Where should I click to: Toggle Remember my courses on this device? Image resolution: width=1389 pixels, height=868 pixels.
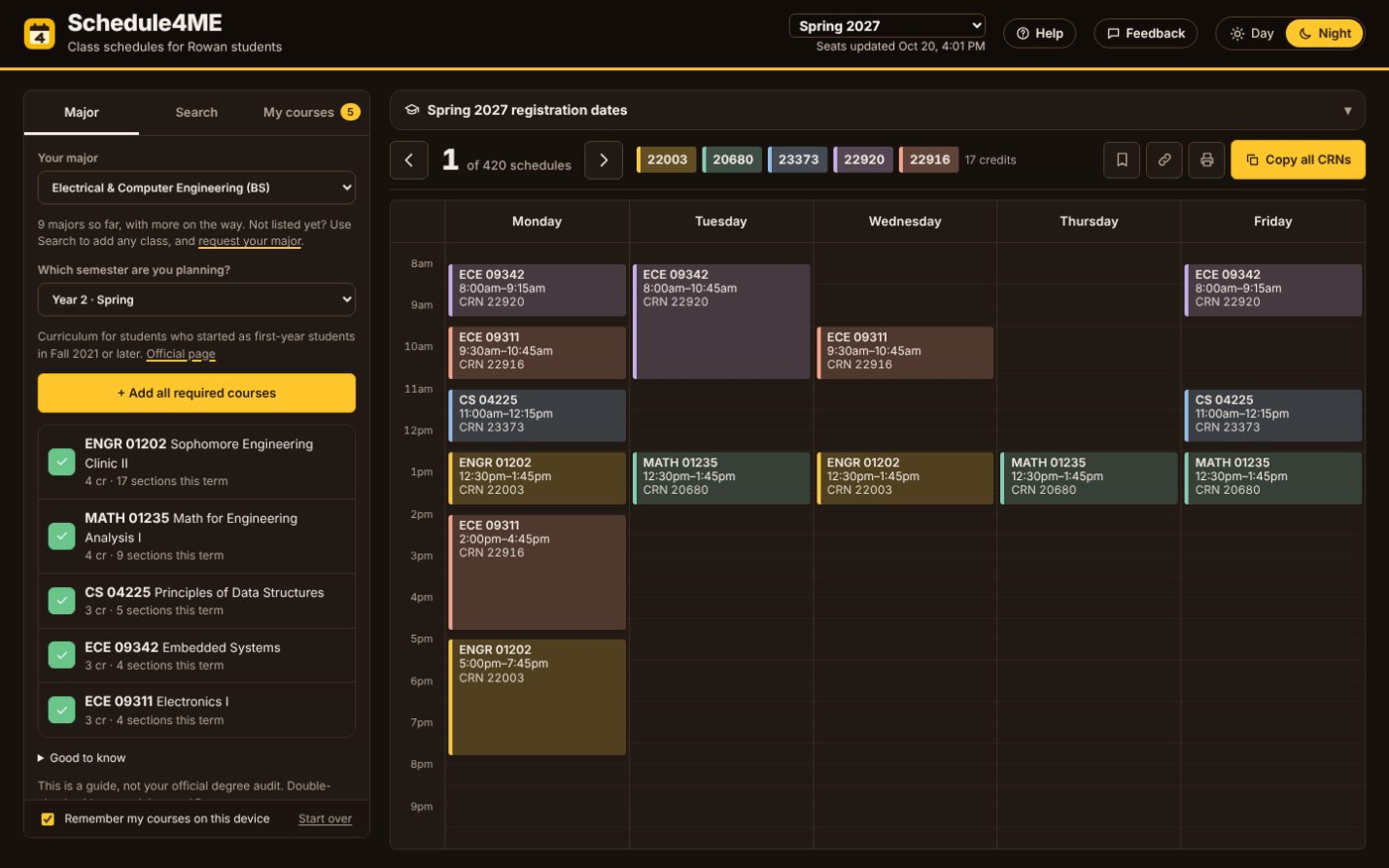pos(48,819)
